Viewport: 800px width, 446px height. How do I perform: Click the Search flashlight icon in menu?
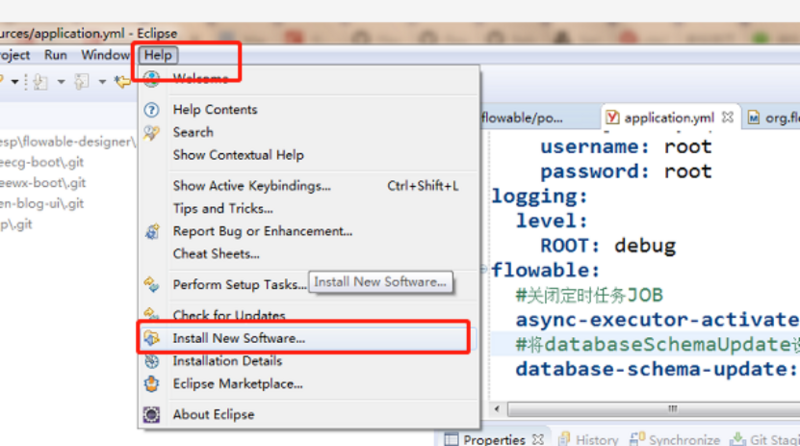152,133
